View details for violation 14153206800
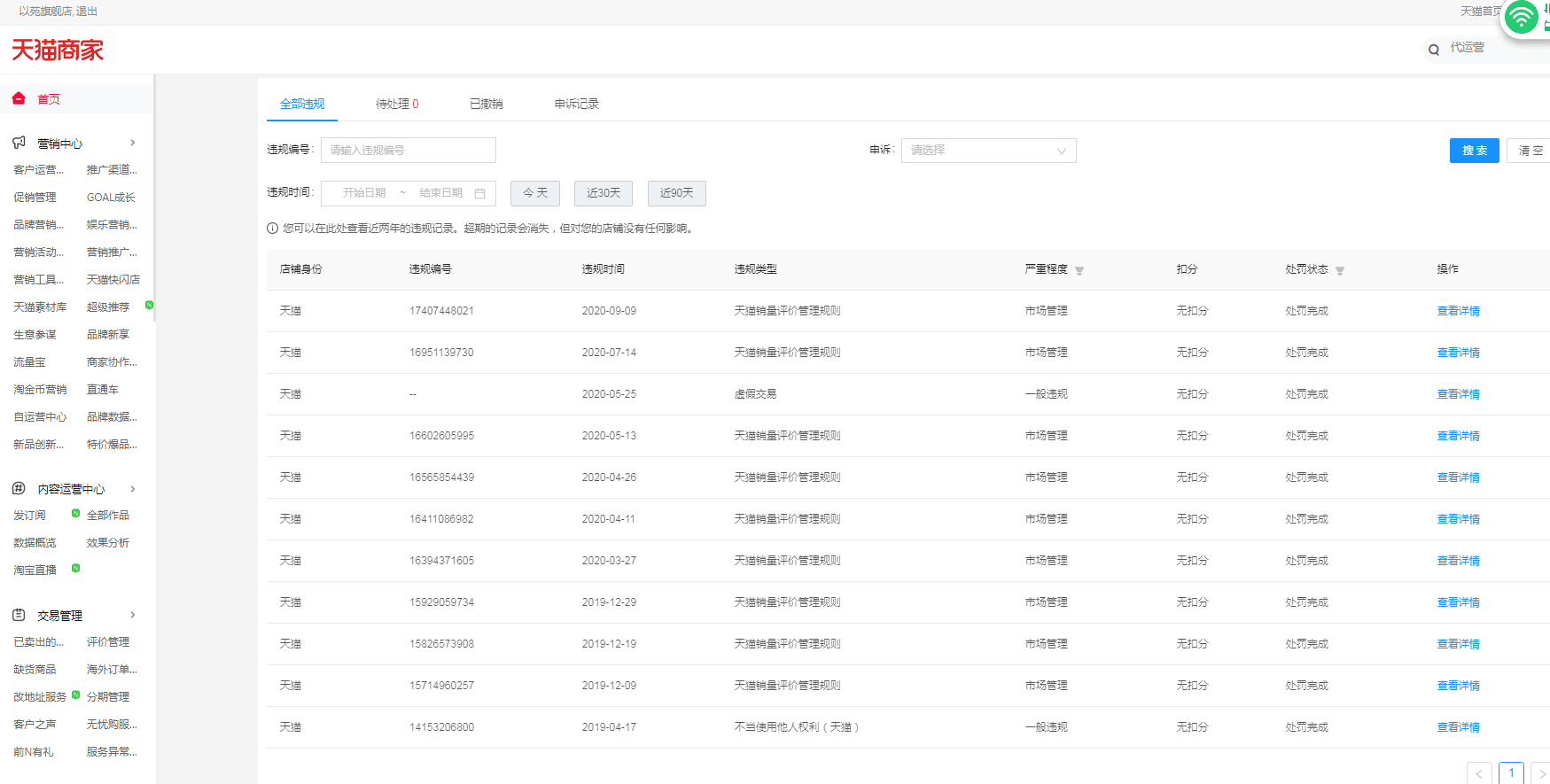Viewport: 1550px width, 784px height. tap(1459, 727)
